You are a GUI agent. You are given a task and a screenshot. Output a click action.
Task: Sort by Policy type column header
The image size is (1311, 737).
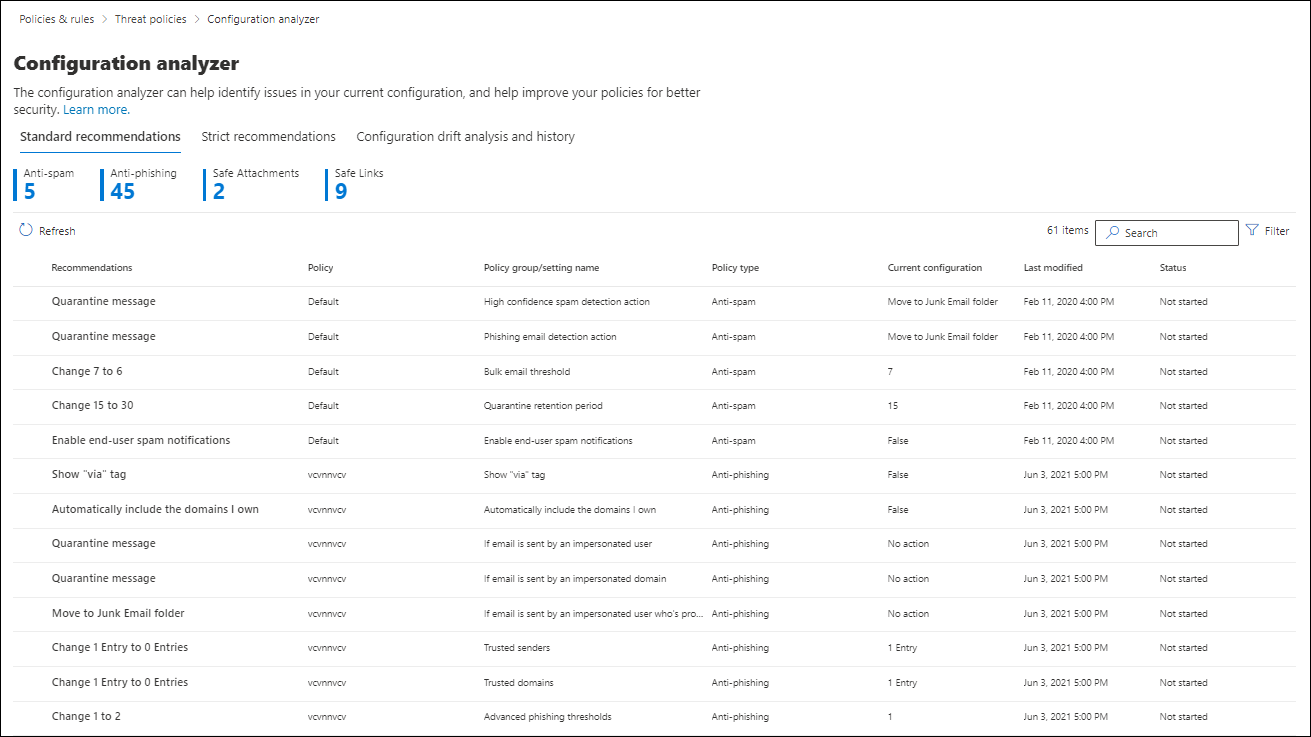point(735,268)
